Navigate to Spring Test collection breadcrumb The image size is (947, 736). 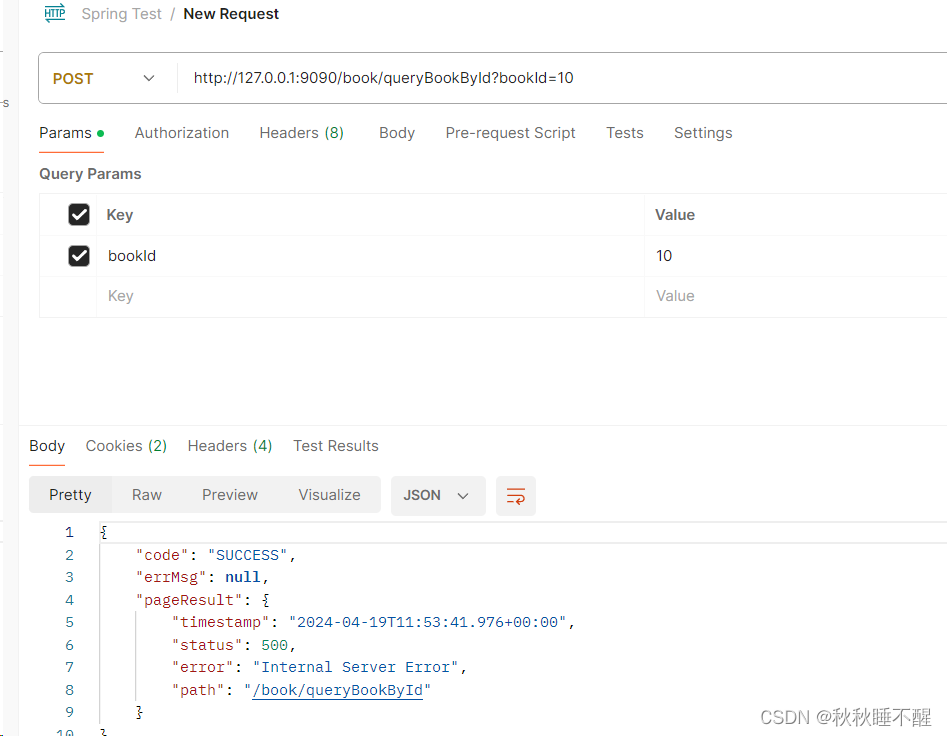[121, 14]
